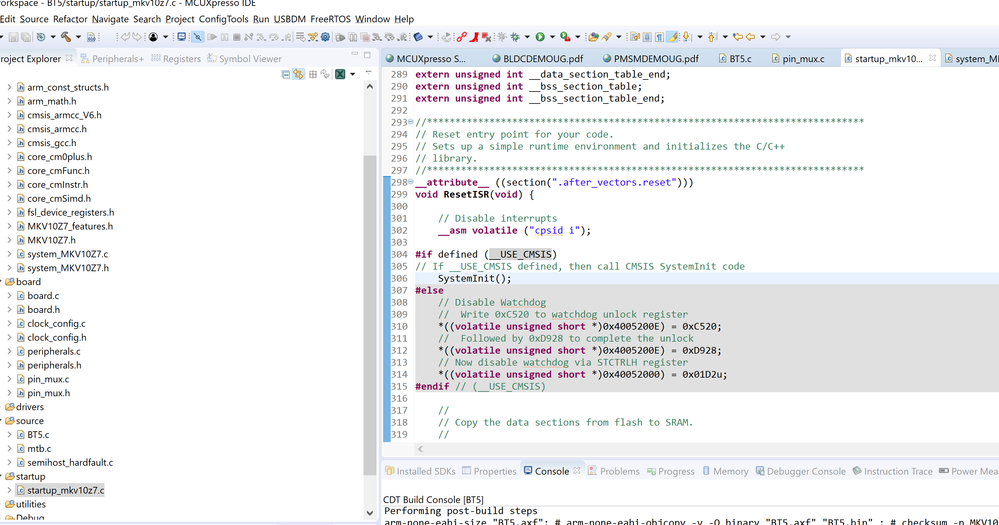999x525 pixels.
Task: Expand the startup_mkv10z7.c tree node
Action: [x=9, y=490]
